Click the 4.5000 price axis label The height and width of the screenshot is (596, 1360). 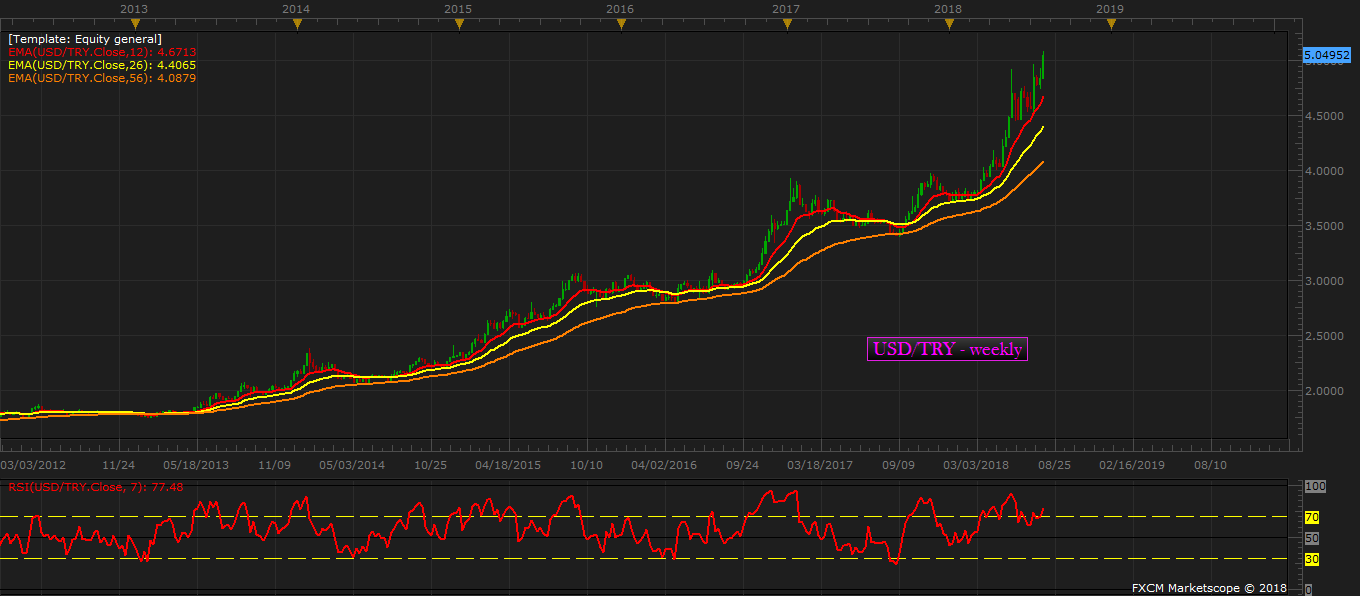click(x=1322, y=116)
